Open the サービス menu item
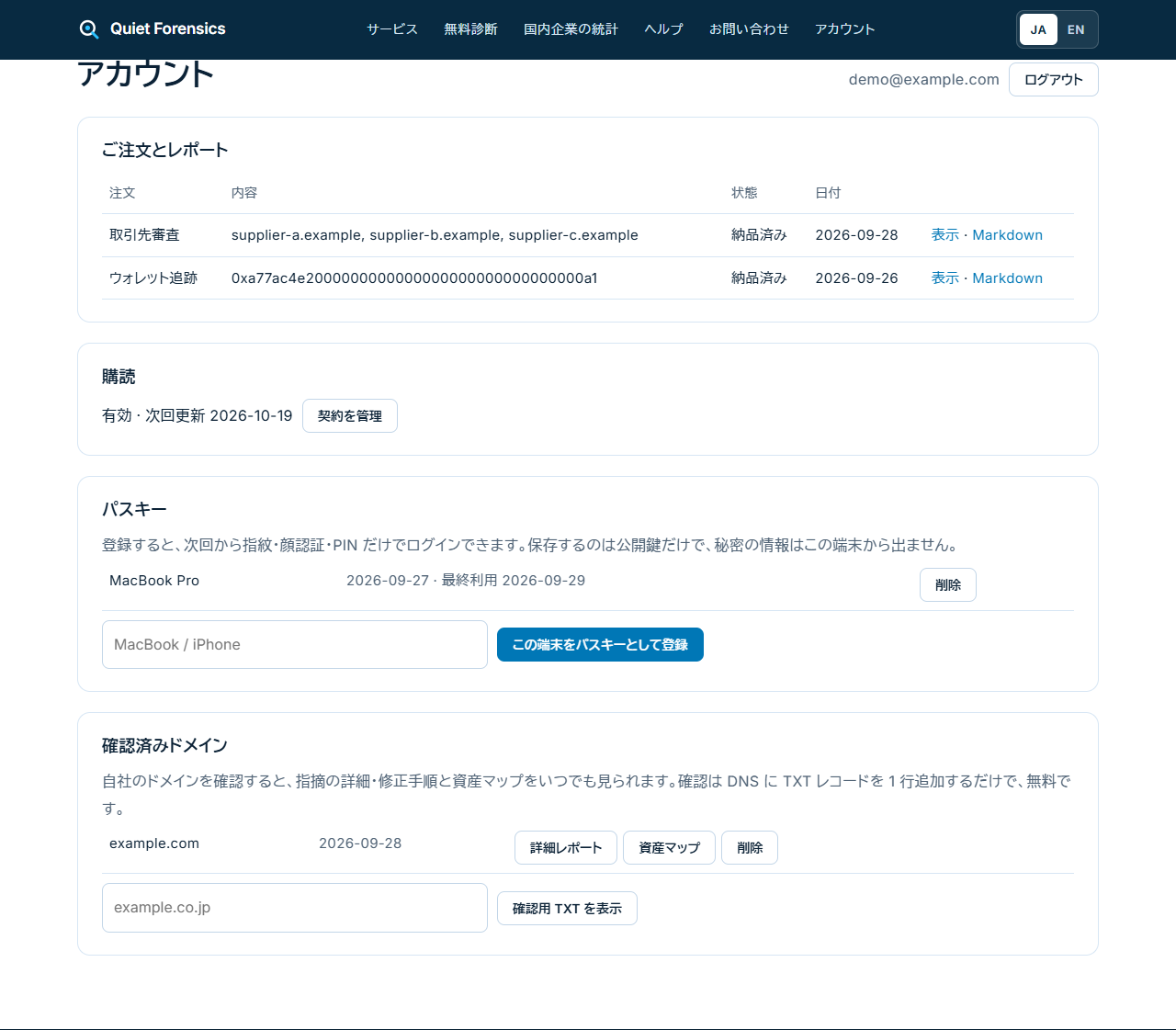 pos(392,29)
